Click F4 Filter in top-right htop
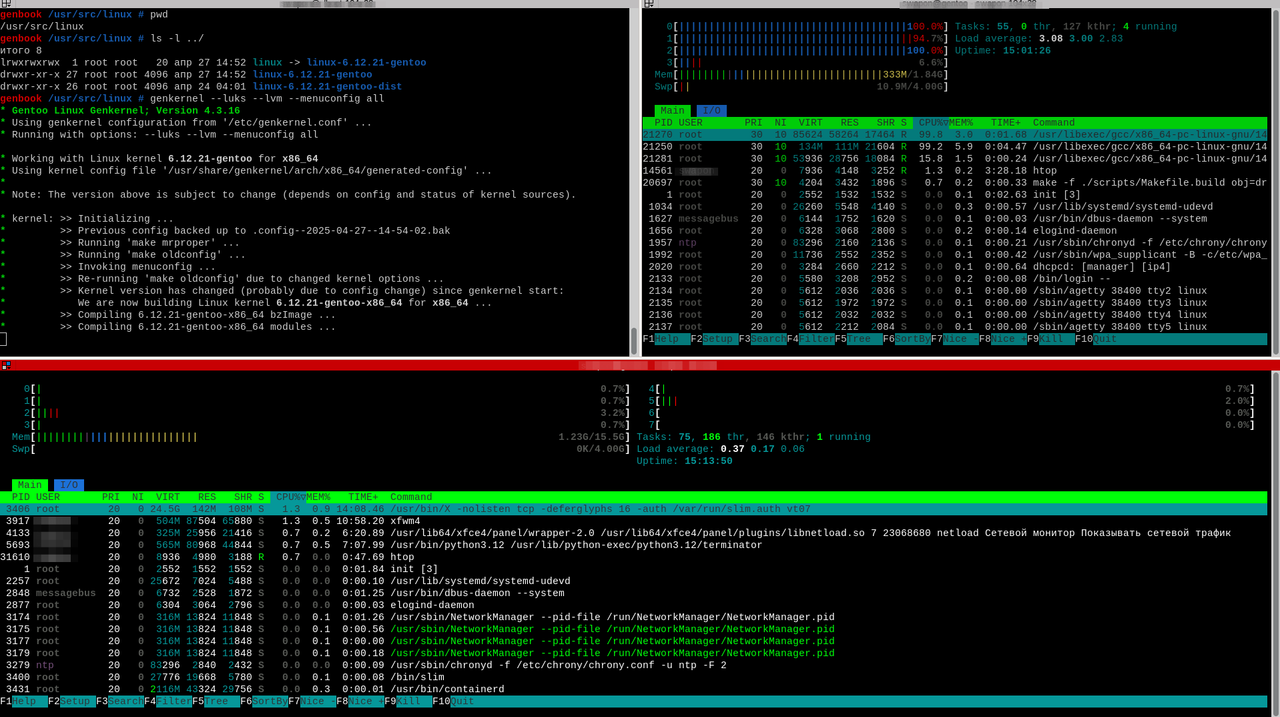 point(810,339)
